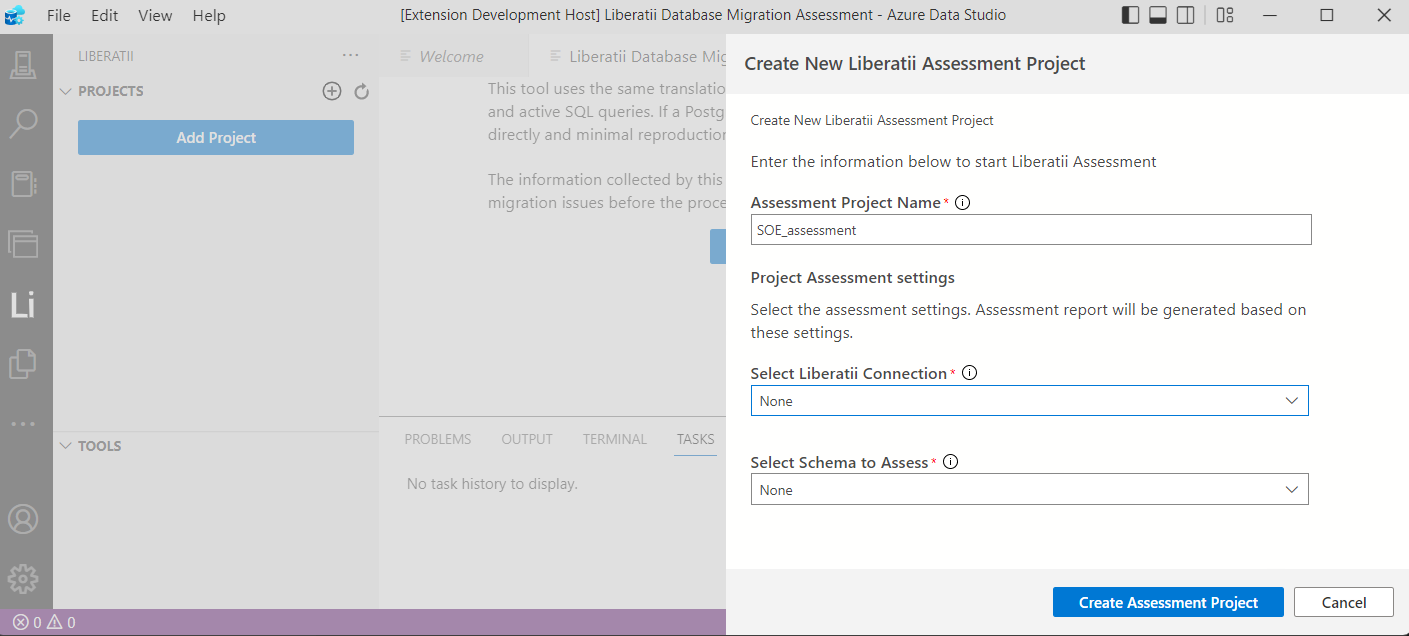Click the Add Project button
Viewport: 1409px width, 636px height.
(216, 138)
